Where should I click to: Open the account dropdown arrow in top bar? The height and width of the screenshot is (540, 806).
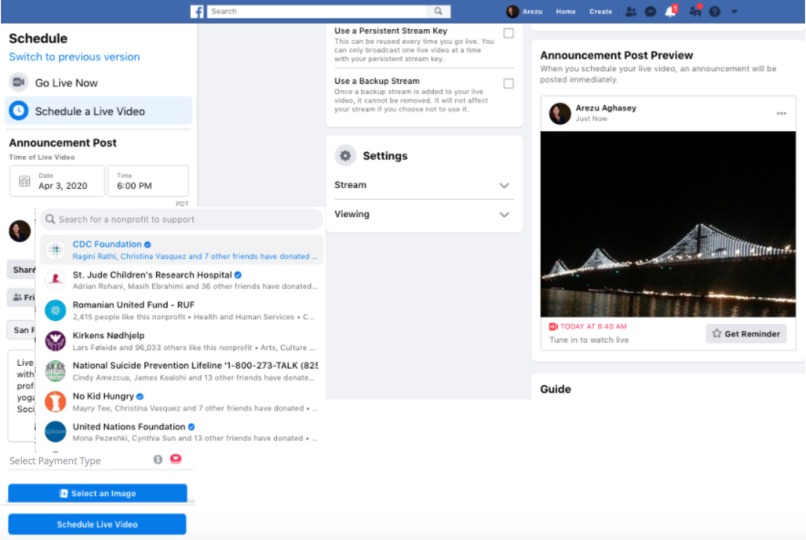734,11
